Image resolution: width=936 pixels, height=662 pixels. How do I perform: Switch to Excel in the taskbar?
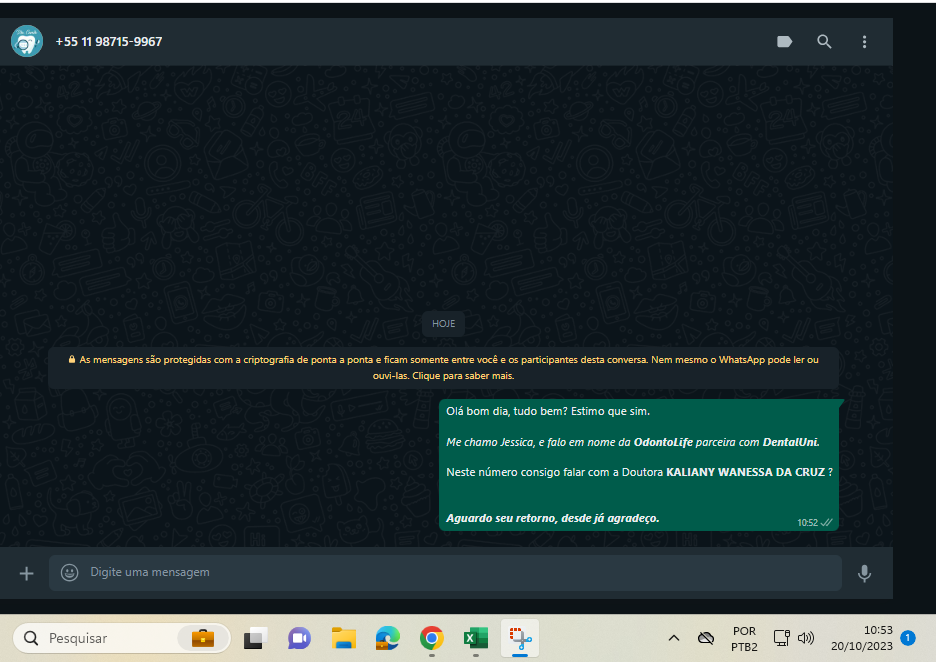[x=476, y=639]
